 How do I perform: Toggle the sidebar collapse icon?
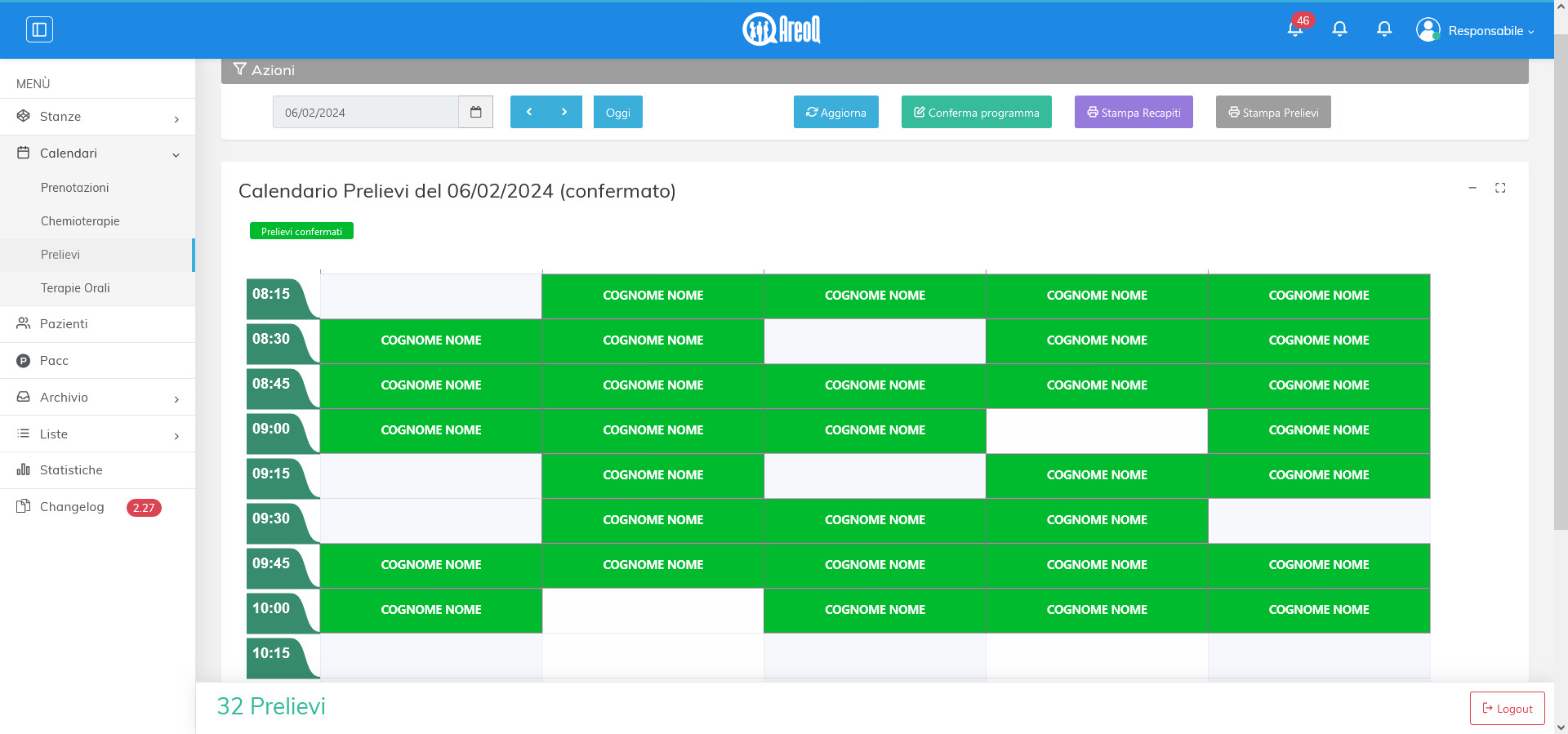(39, 30)
